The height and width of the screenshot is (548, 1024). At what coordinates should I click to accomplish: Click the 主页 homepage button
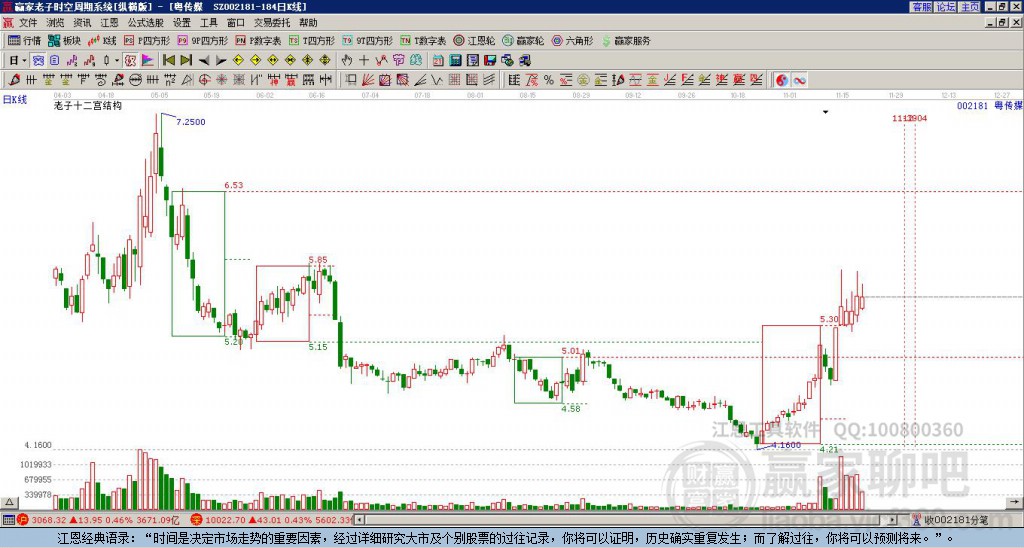click(970, 7)
